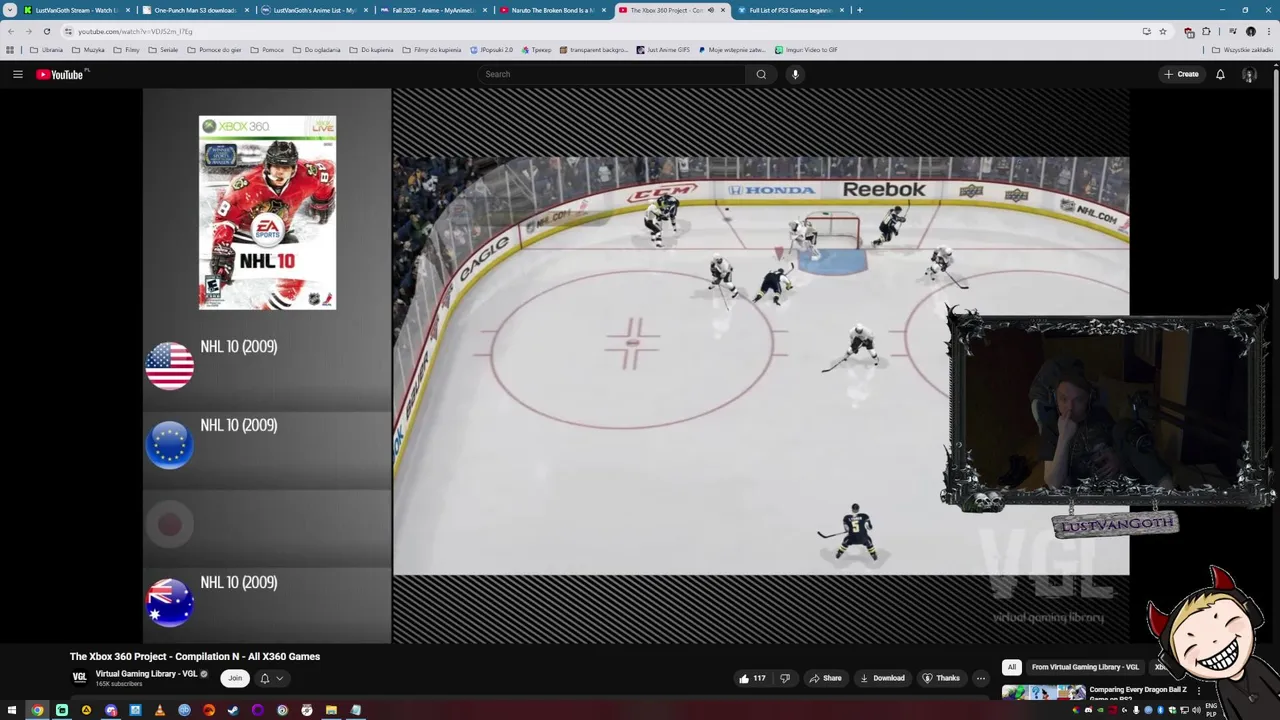Image resolution: width=1280 pixels, height=720 pixels.
Task: Open the Filmy do kupienia bookmarks folder
Action: (432, 49)
